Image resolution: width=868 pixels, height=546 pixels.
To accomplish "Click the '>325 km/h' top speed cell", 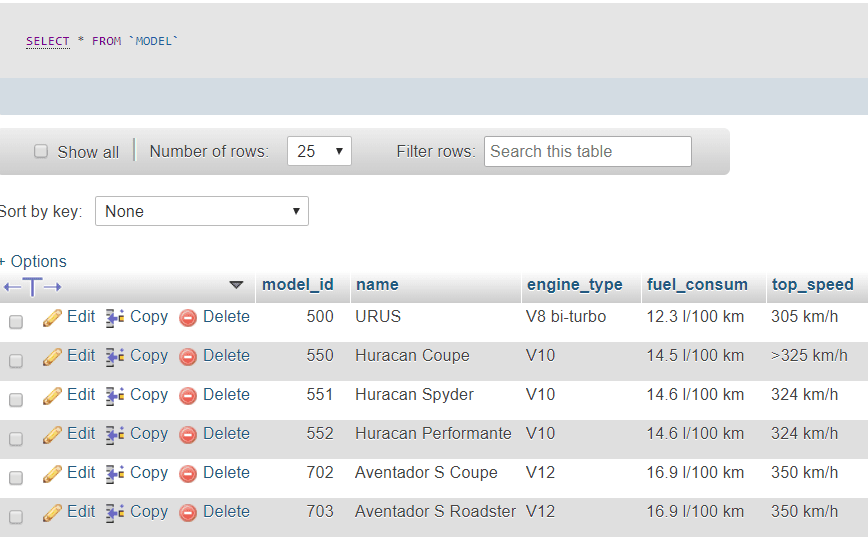I will pyautogui.click(x=809, y=356).
